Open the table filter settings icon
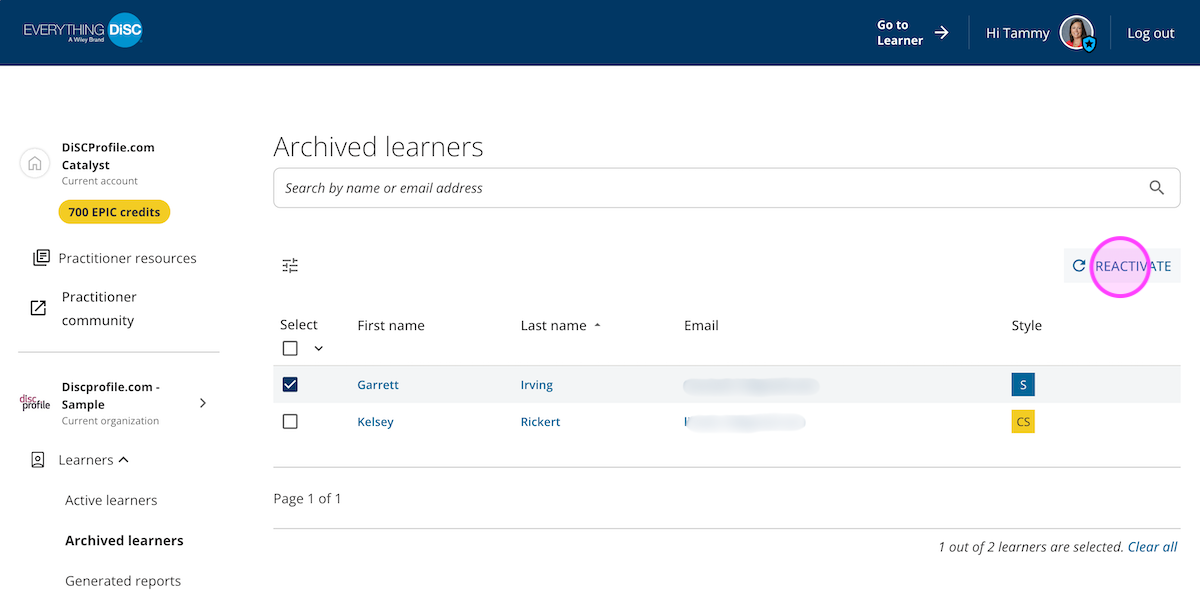The image size is (1200, 600). (x=290, y=266)
